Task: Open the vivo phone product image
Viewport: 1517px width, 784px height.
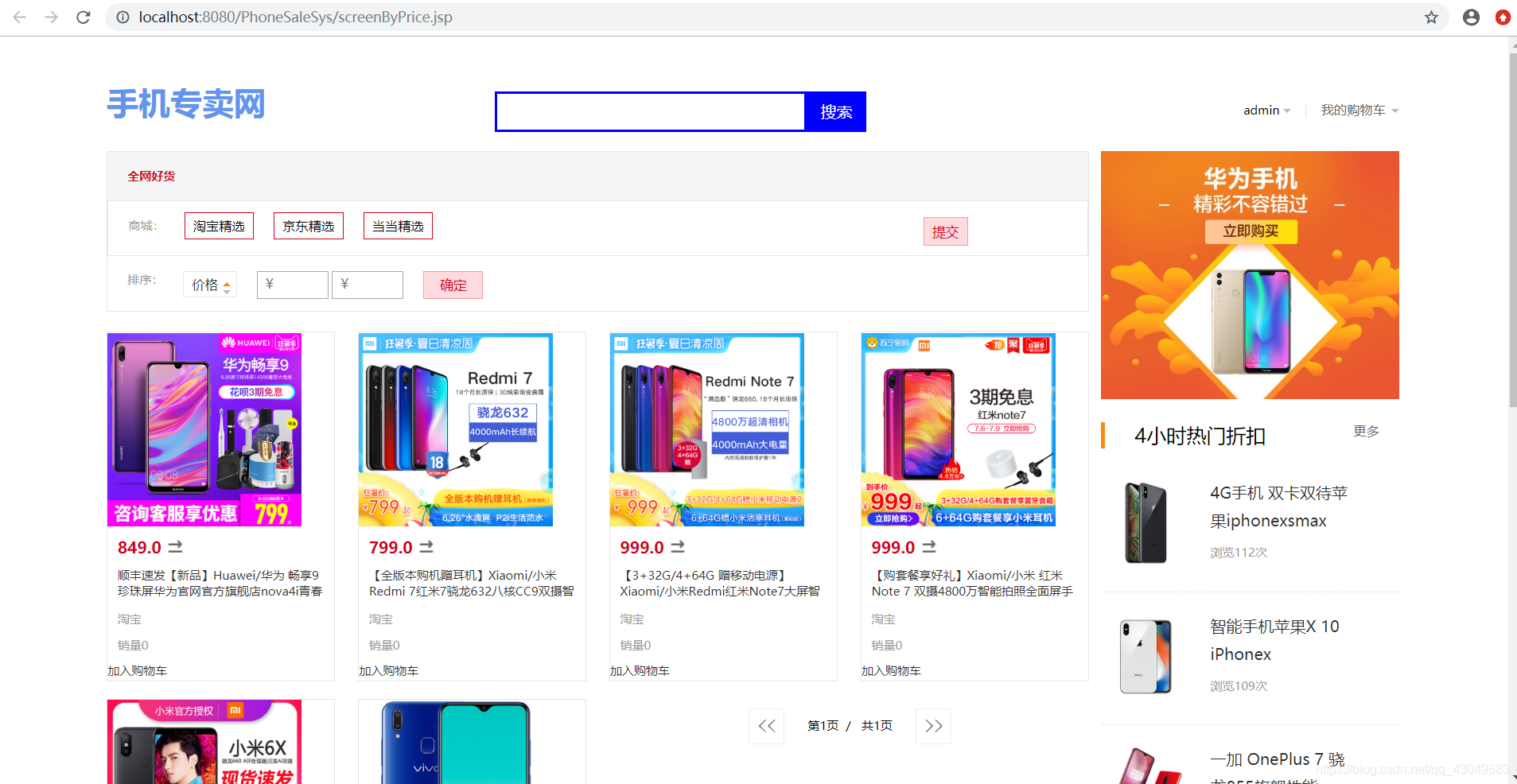Action: click(x=456, y=742)
